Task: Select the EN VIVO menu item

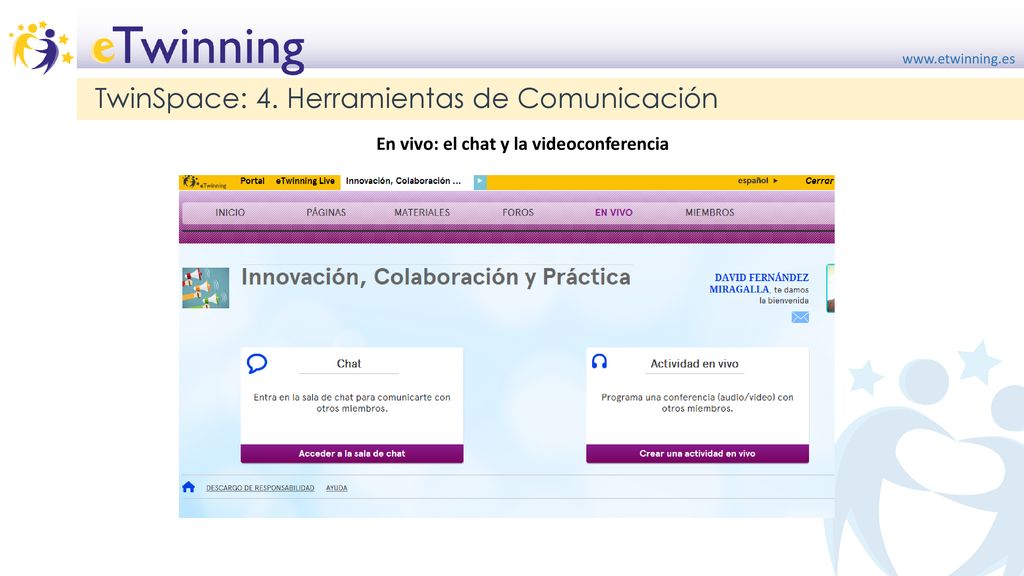Action: (x=614, y=213)
